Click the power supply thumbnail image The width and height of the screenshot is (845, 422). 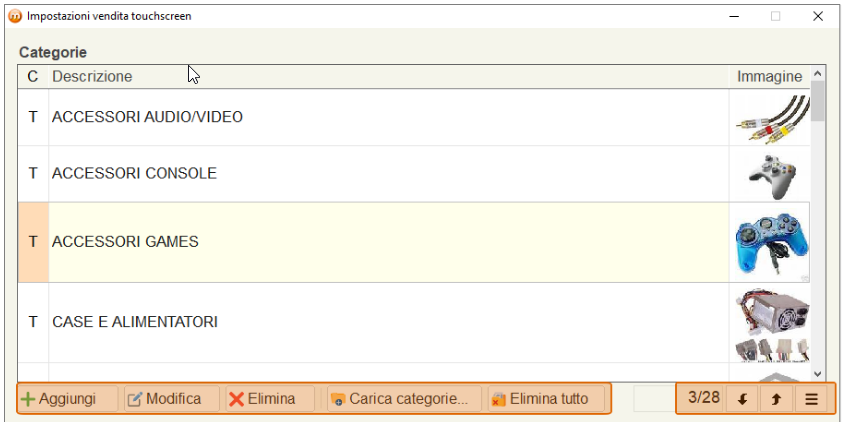point(772,323)
